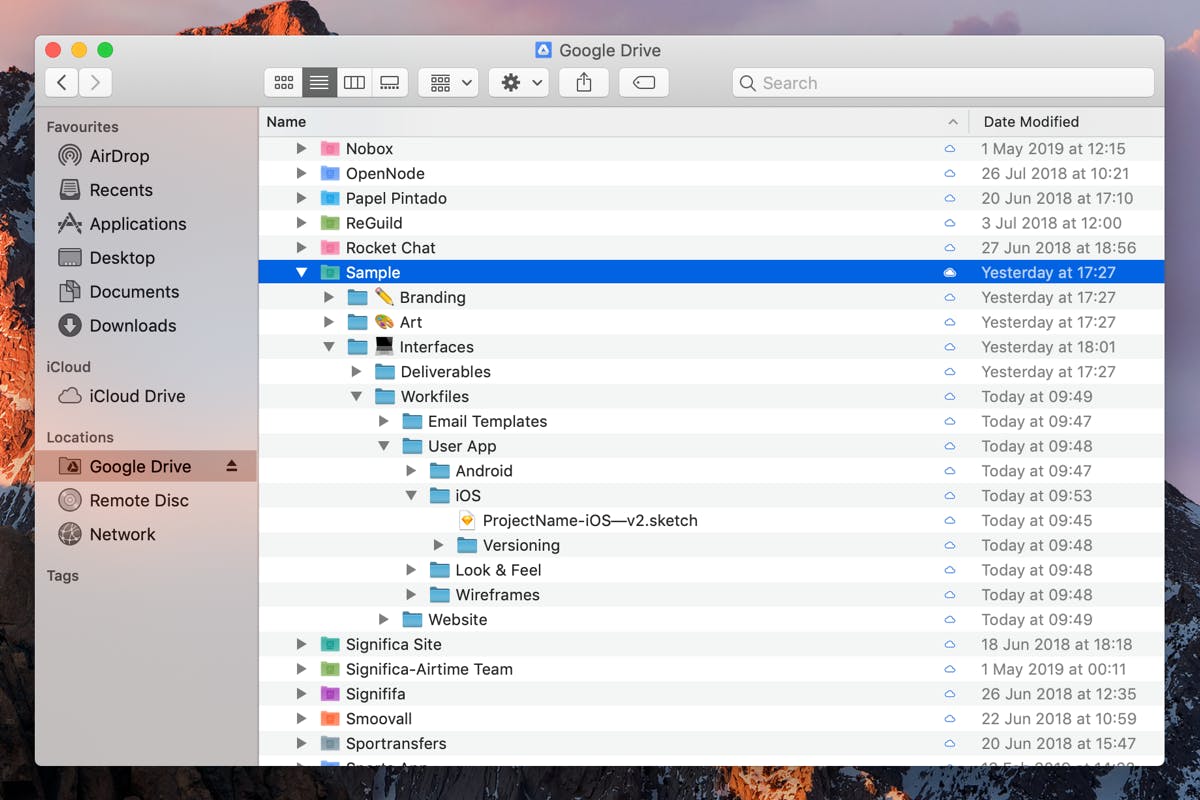1200x800 pixels.
Task: Open AirDrop in the sidebar
Action: point(119,156)
